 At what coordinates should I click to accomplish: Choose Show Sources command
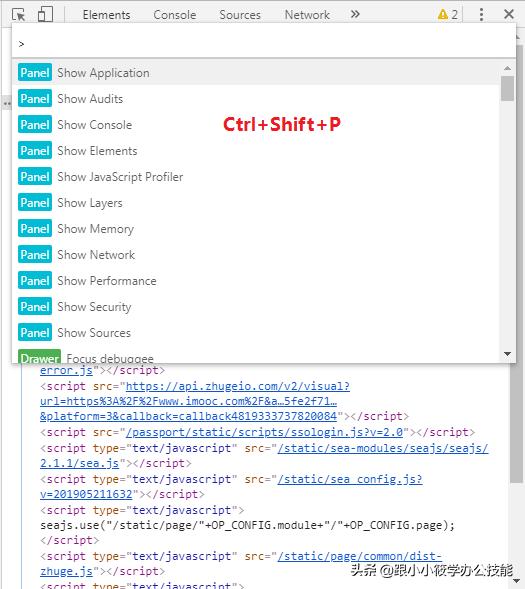coord(255,332)
